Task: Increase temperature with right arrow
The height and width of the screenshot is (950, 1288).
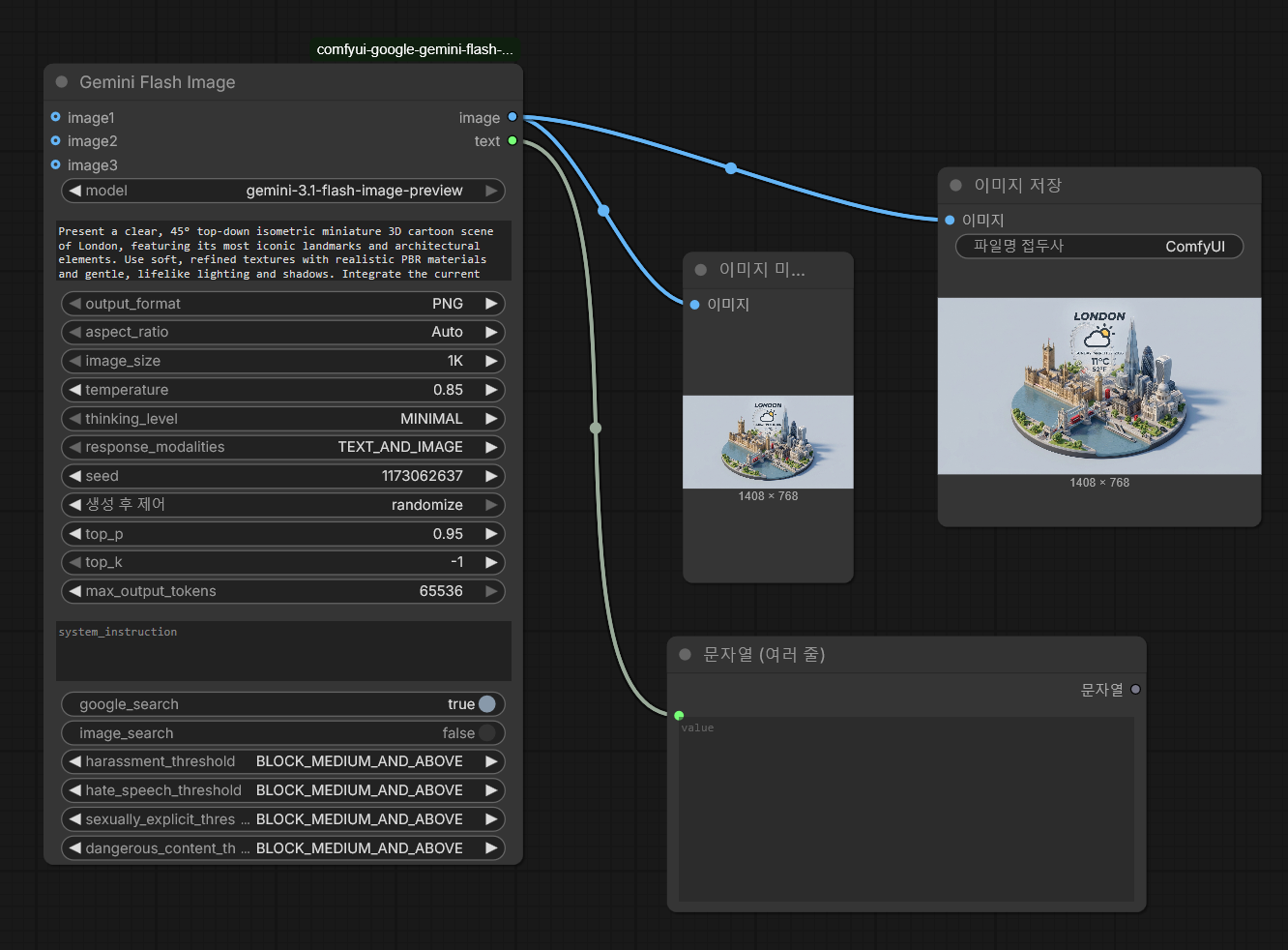Action: [x=491, y=390]
